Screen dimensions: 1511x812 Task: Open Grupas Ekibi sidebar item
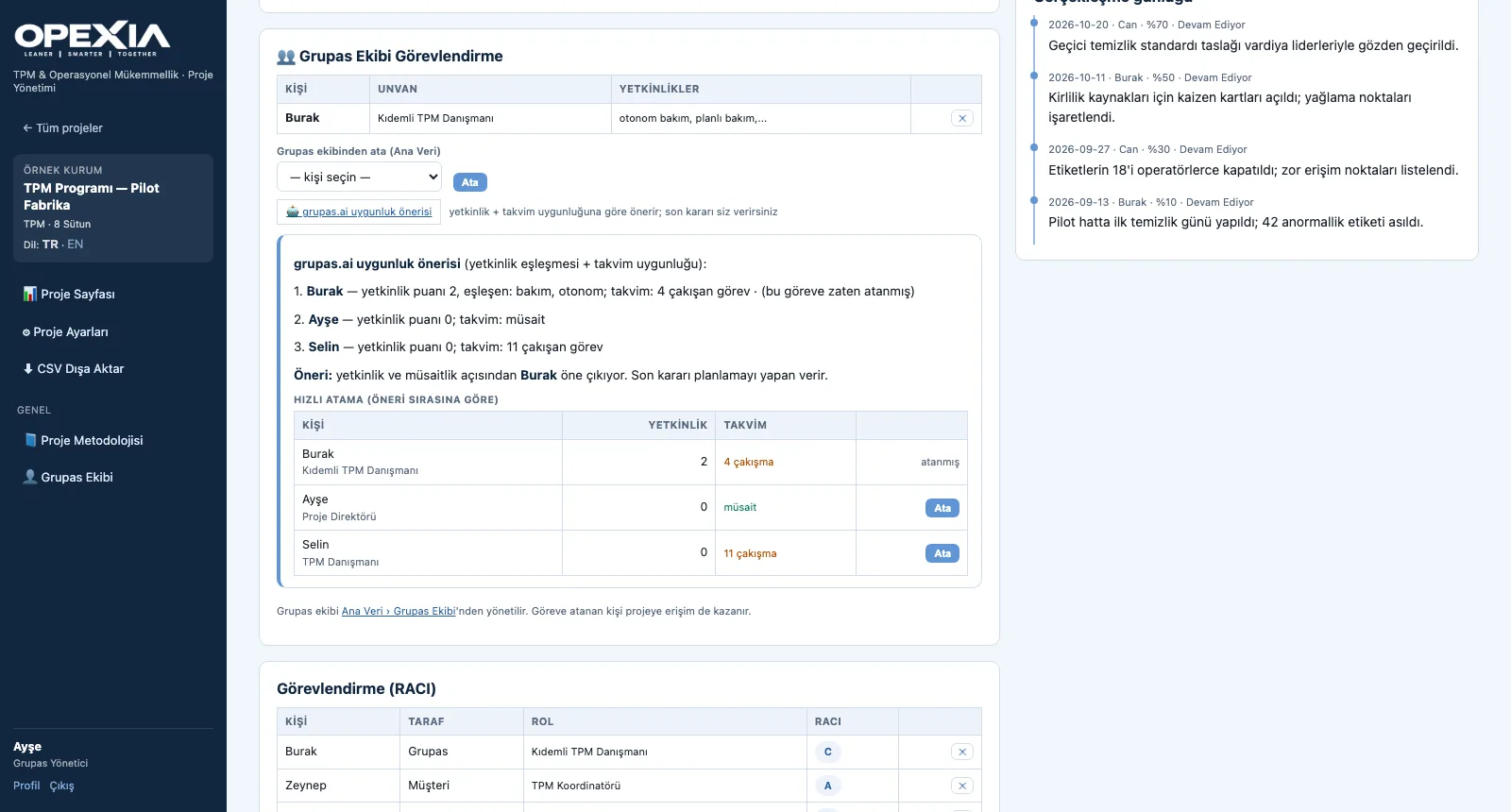pos(68,478)
